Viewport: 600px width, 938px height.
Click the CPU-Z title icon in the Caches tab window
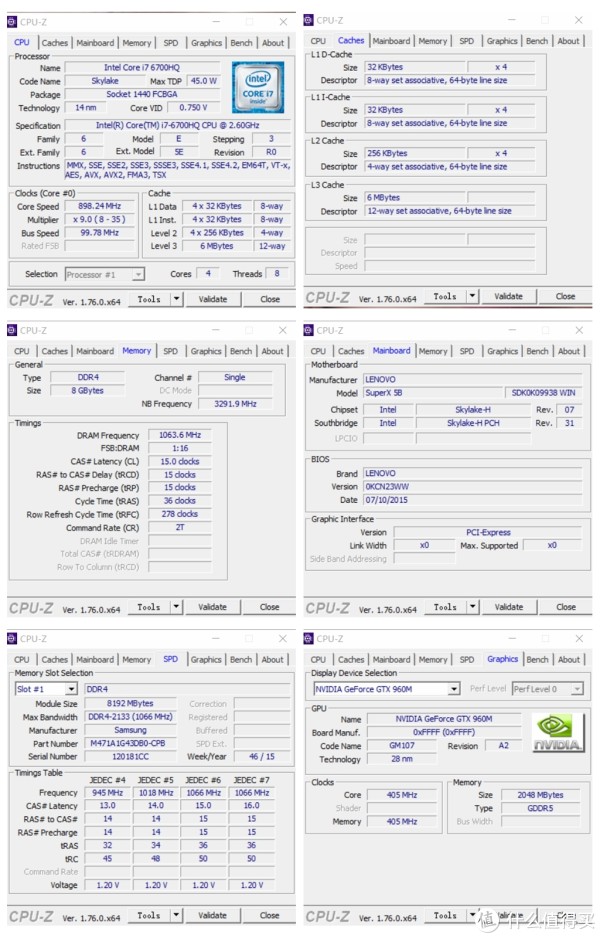tap(309, 20)
